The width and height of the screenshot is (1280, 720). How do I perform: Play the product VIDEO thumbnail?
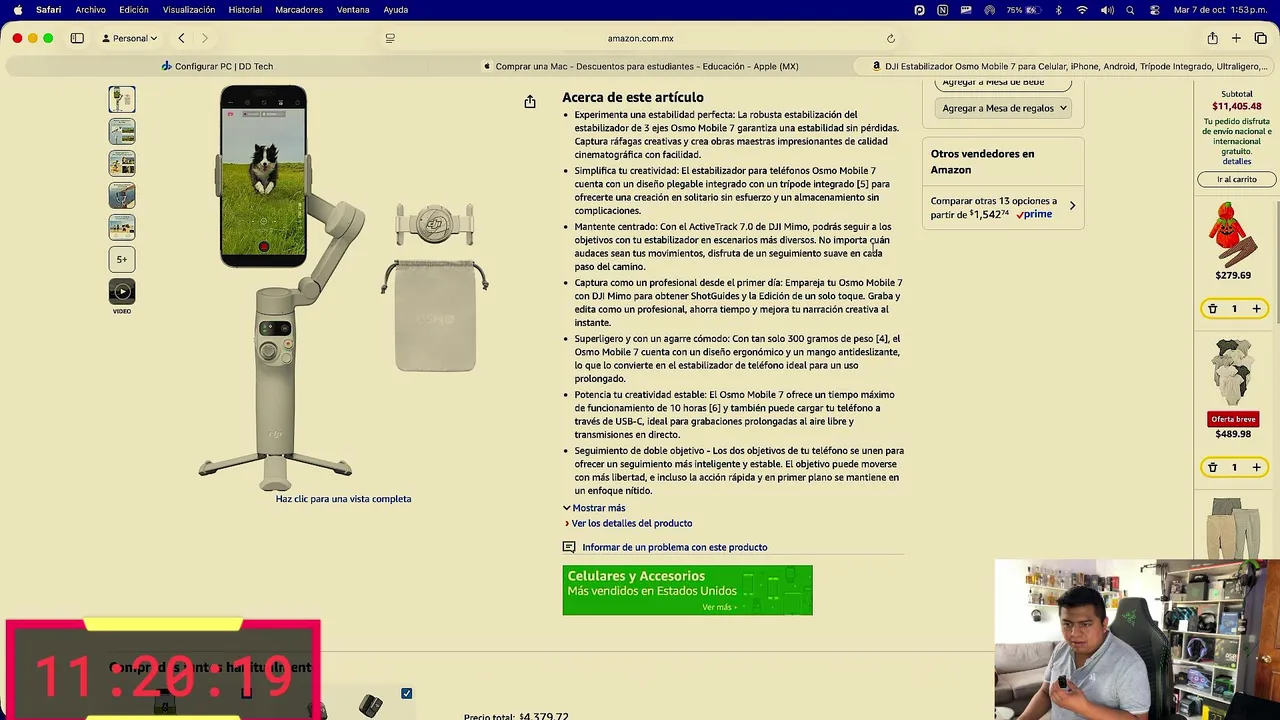point(122,291)
